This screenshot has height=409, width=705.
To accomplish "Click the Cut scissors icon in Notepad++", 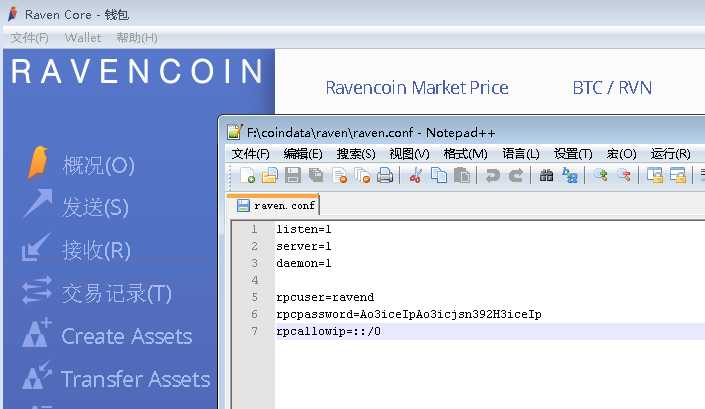I will coord(415,175).
